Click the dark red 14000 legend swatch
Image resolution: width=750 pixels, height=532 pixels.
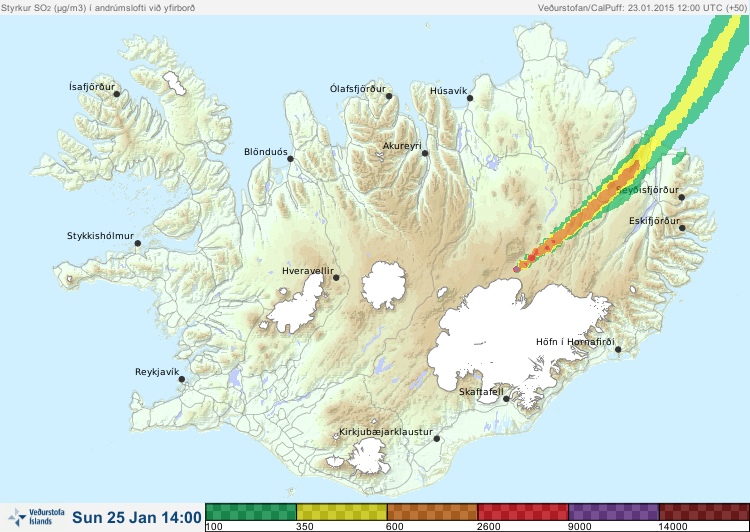tap(704, 512)
